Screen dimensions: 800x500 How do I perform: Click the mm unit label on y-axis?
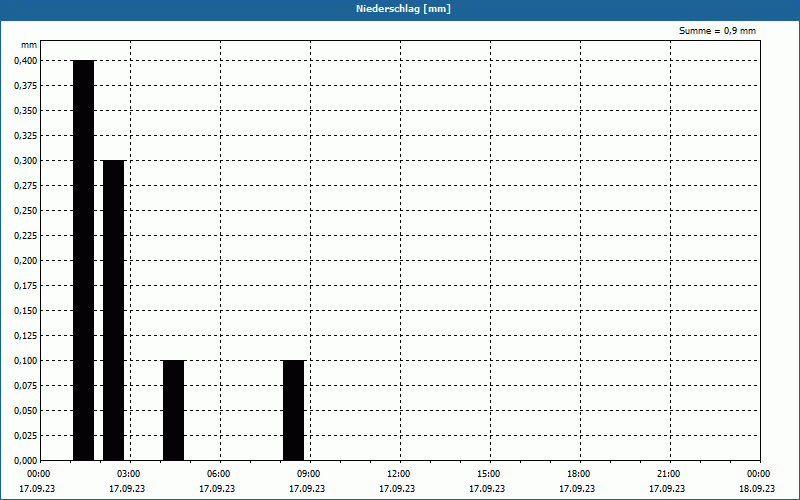pyautogui.click(x=29, y=45)
